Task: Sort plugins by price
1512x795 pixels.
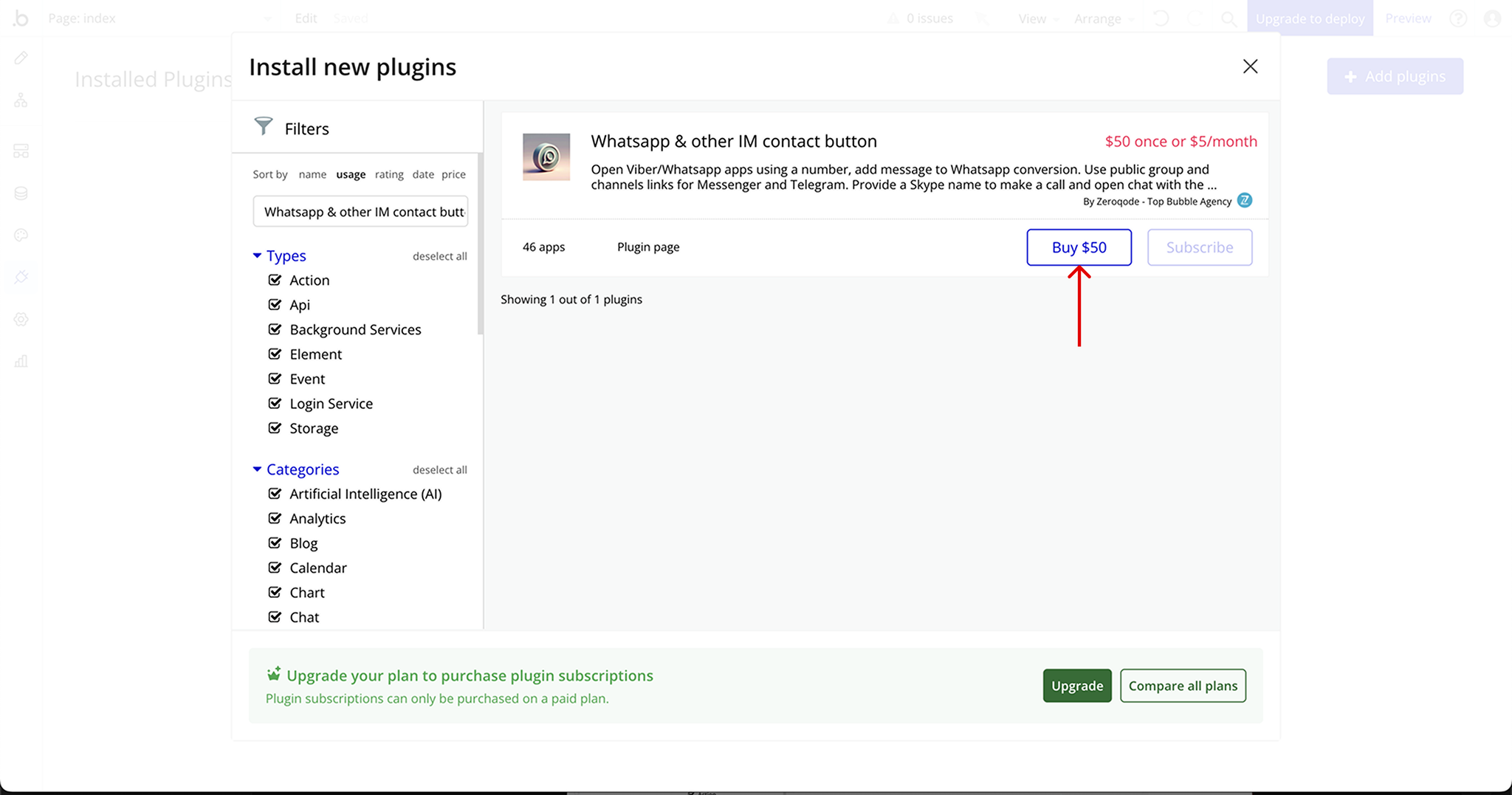Action: [453, 174]
